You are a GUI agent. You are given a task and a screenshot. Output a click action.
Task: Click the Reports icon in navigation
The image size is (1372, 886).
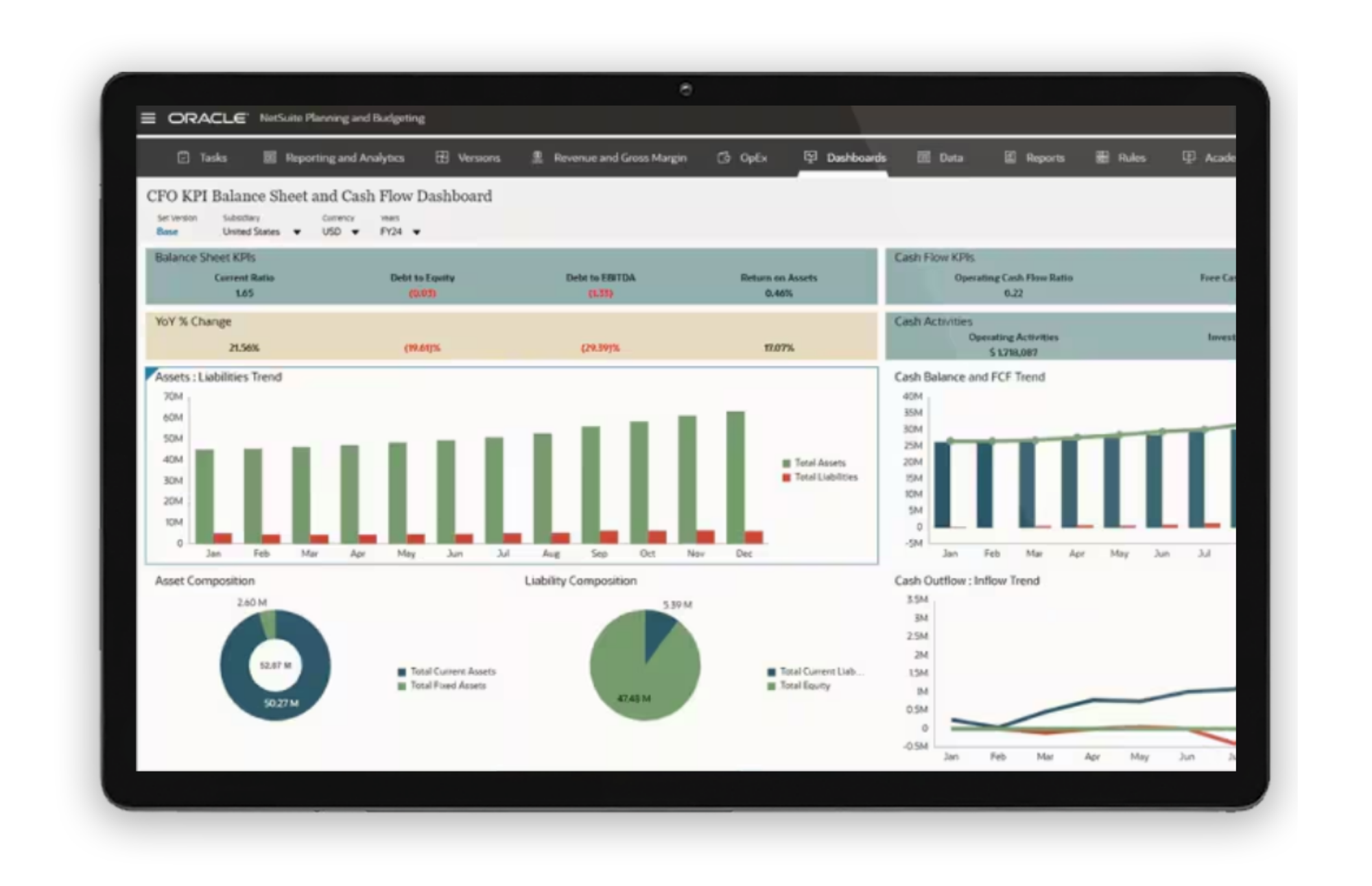click(1010, 158)
